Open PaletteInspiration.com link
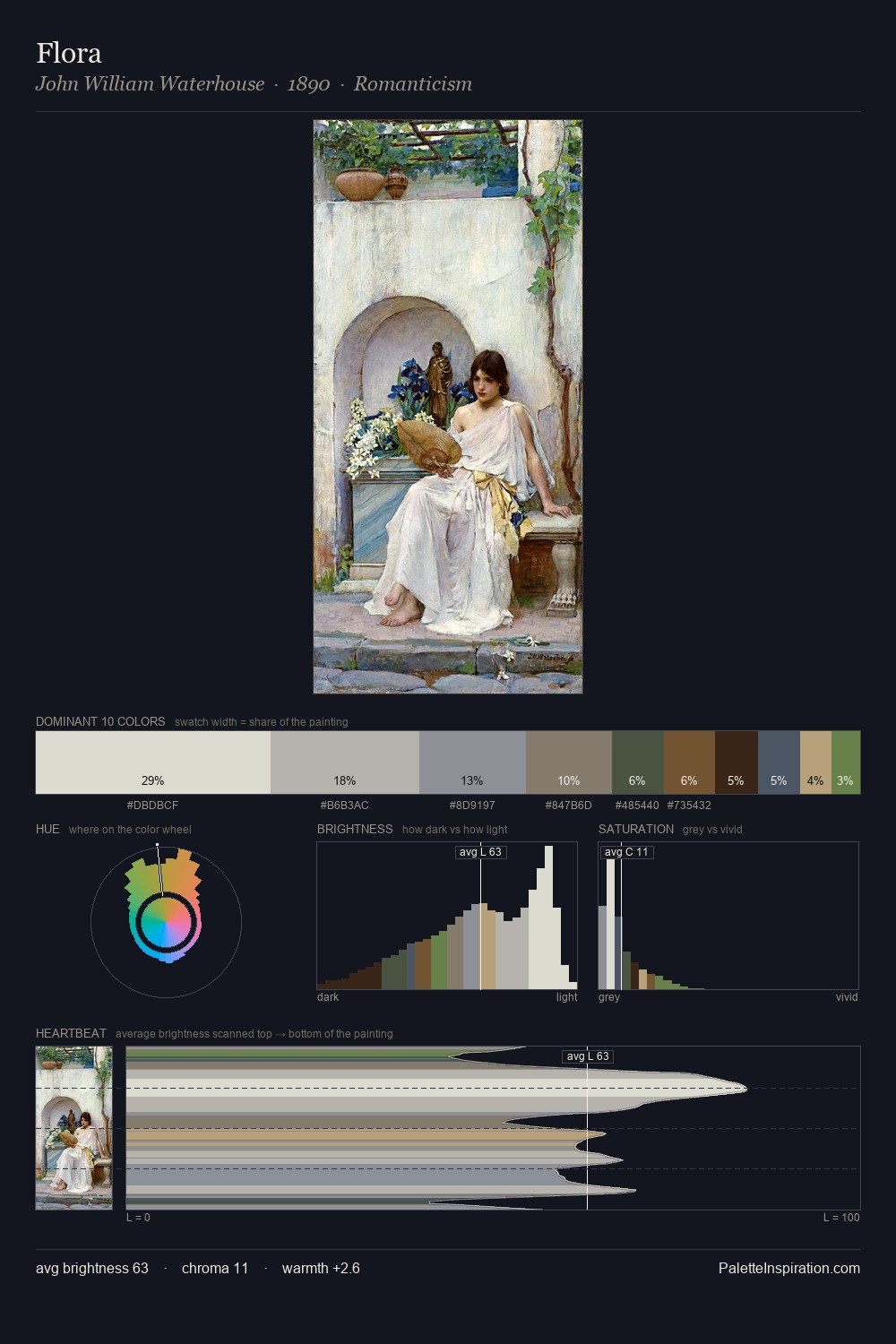The image size is (896, 1344). [x=789, y=1268]
